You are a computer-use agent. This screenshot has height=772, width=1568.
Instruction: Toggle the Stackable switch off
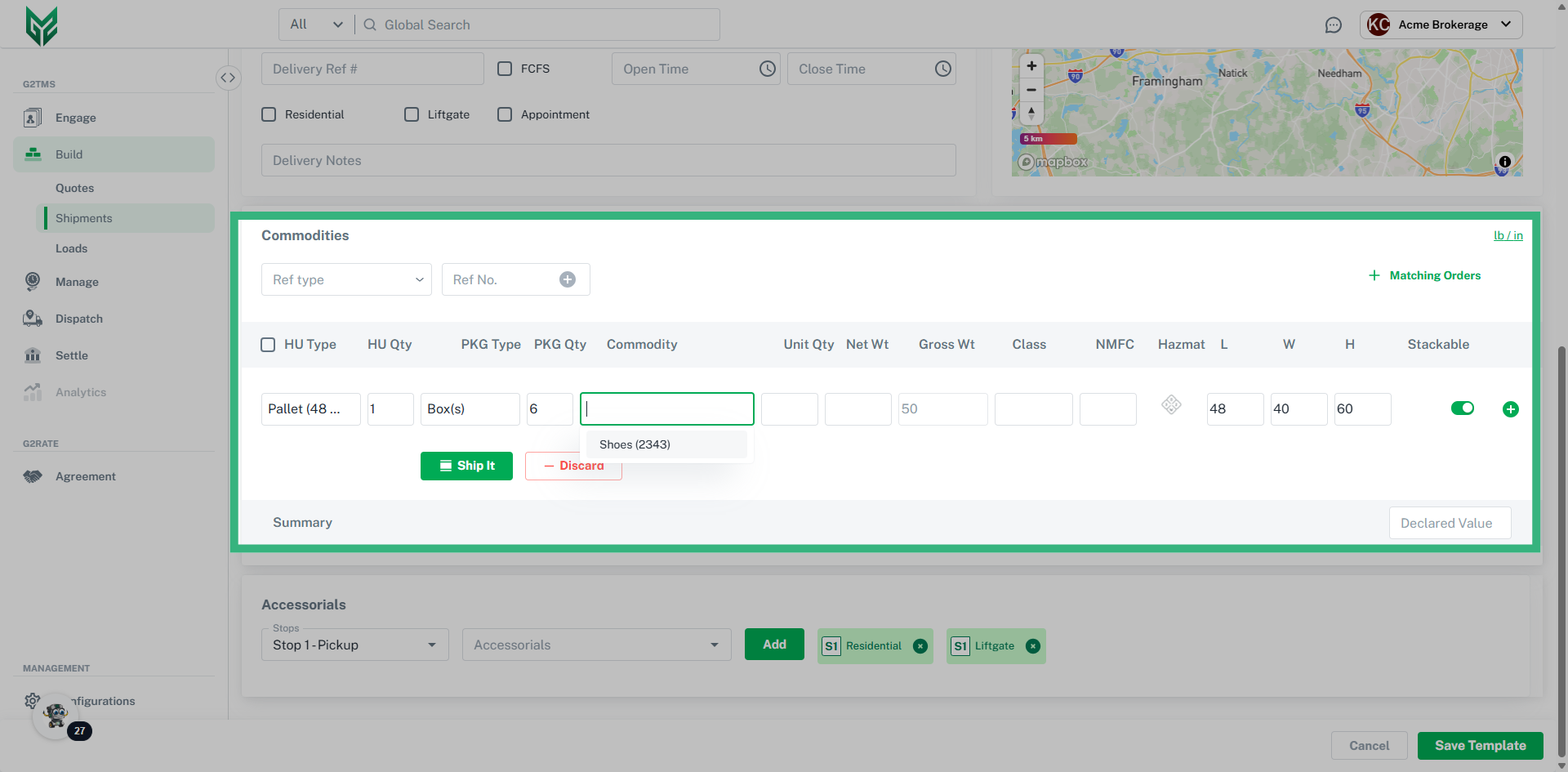(1462, 408)
